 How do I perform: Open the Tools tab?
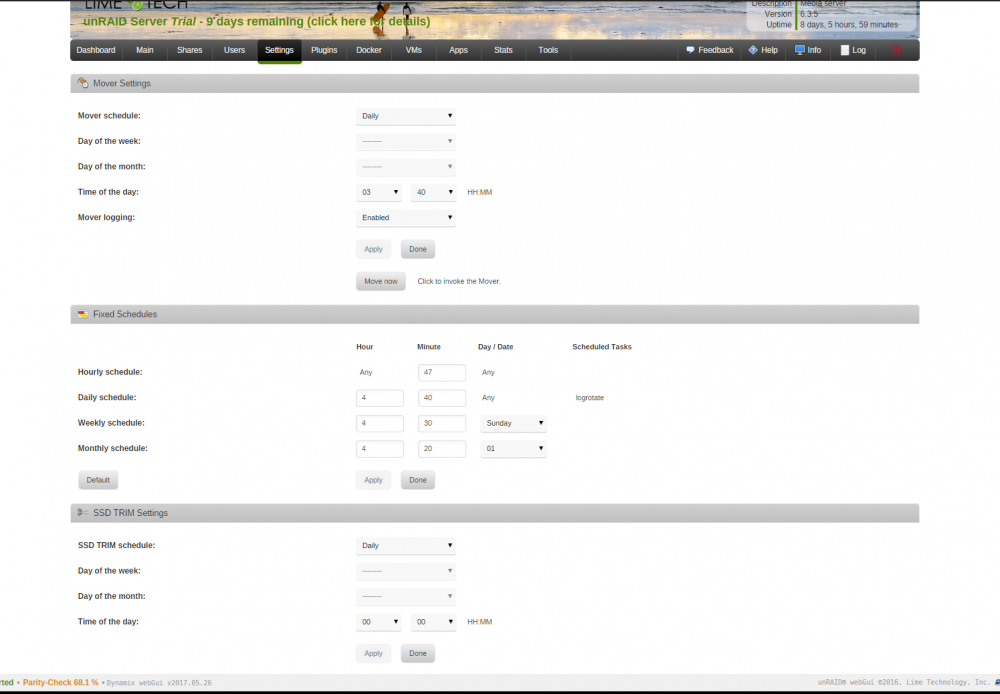548,50
